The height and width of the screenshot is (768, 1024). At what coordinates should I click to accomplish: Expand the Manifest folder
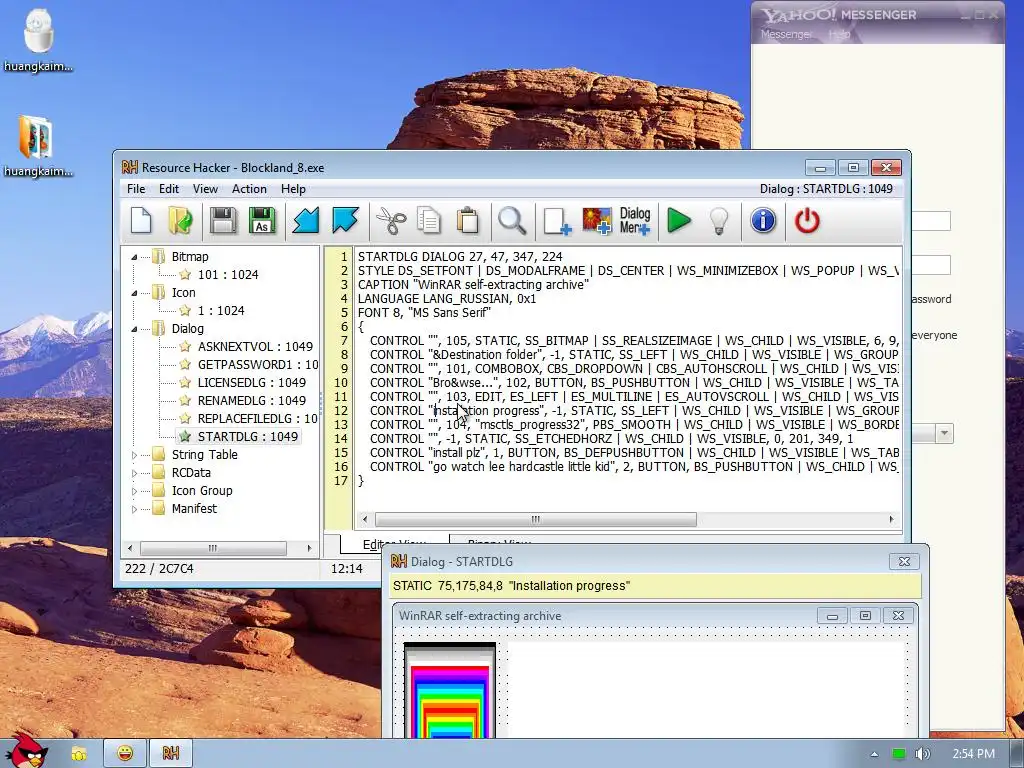point(134,509)
